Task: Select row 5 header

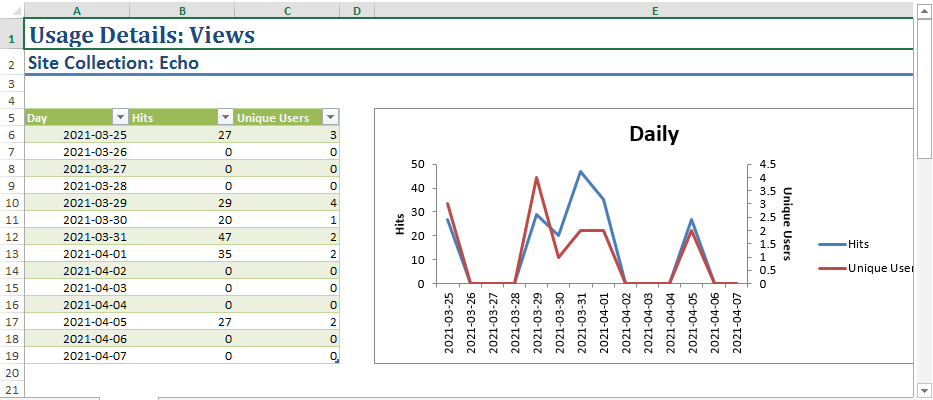Action: [x=11, y=118]
